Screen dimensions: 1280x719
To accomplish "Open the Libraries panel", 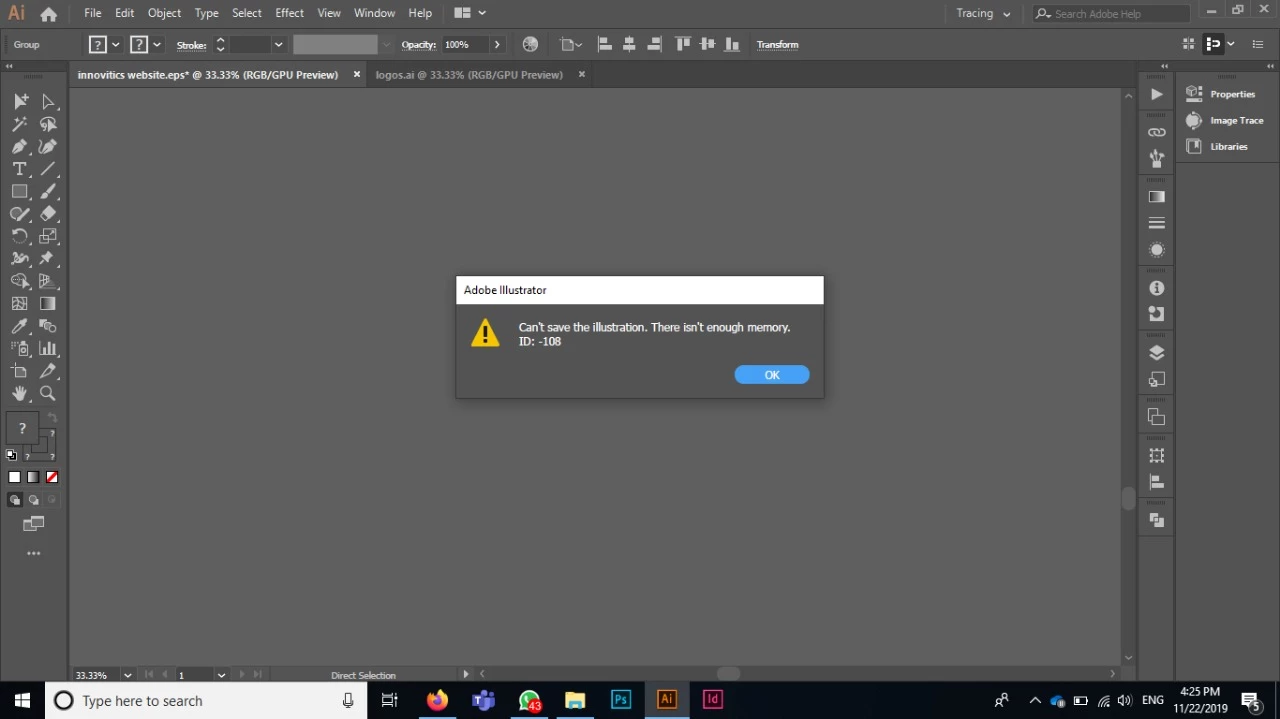I will (1217, 146).
